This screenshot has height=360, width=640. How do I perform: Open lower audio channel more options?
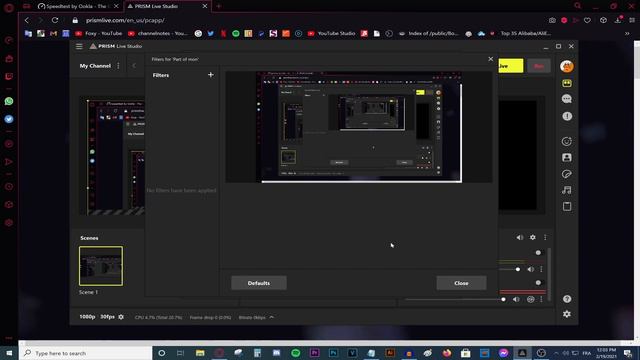(x=542, y=300)
